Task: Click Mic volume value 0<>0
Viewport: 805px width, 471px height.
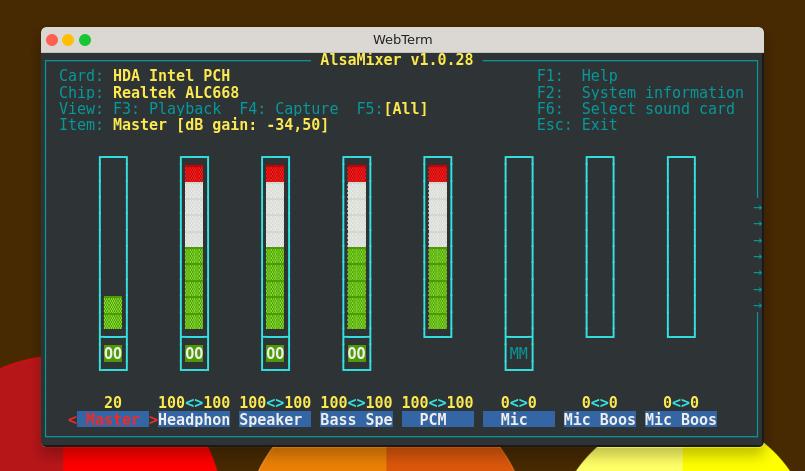Action: tap(519, 402)
